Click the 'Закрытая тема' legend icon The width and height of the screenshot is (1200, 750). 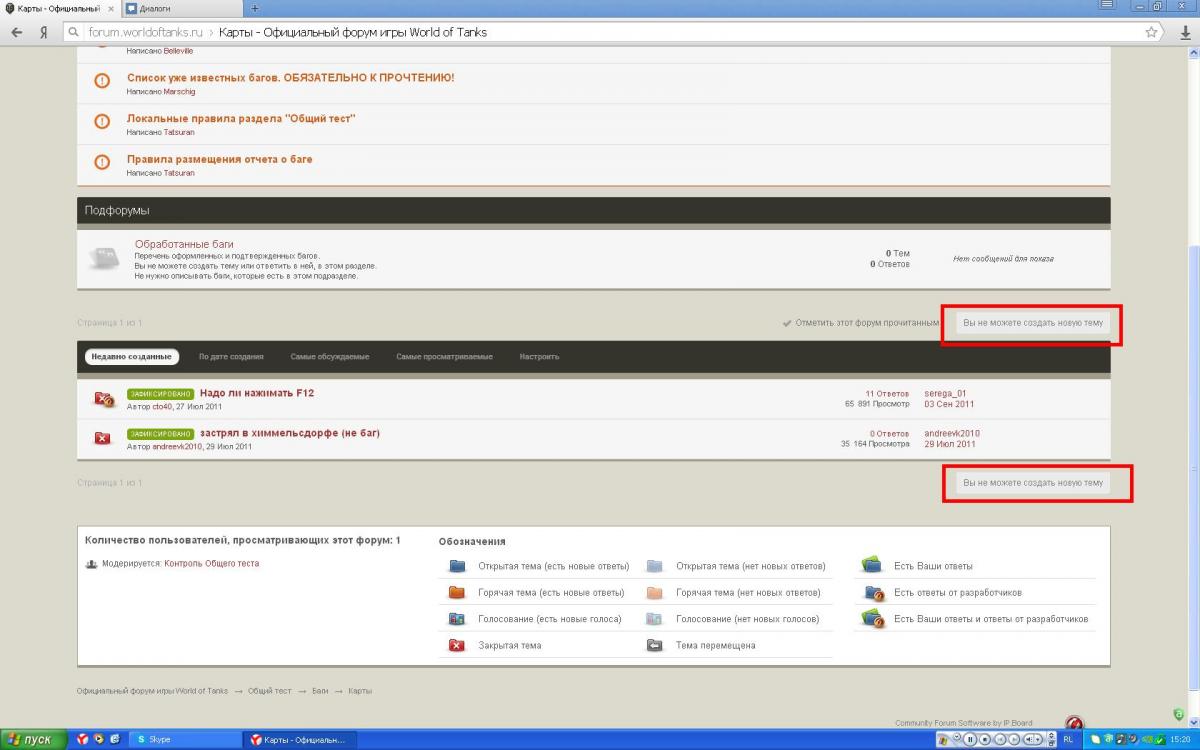(x=457, y=646)
